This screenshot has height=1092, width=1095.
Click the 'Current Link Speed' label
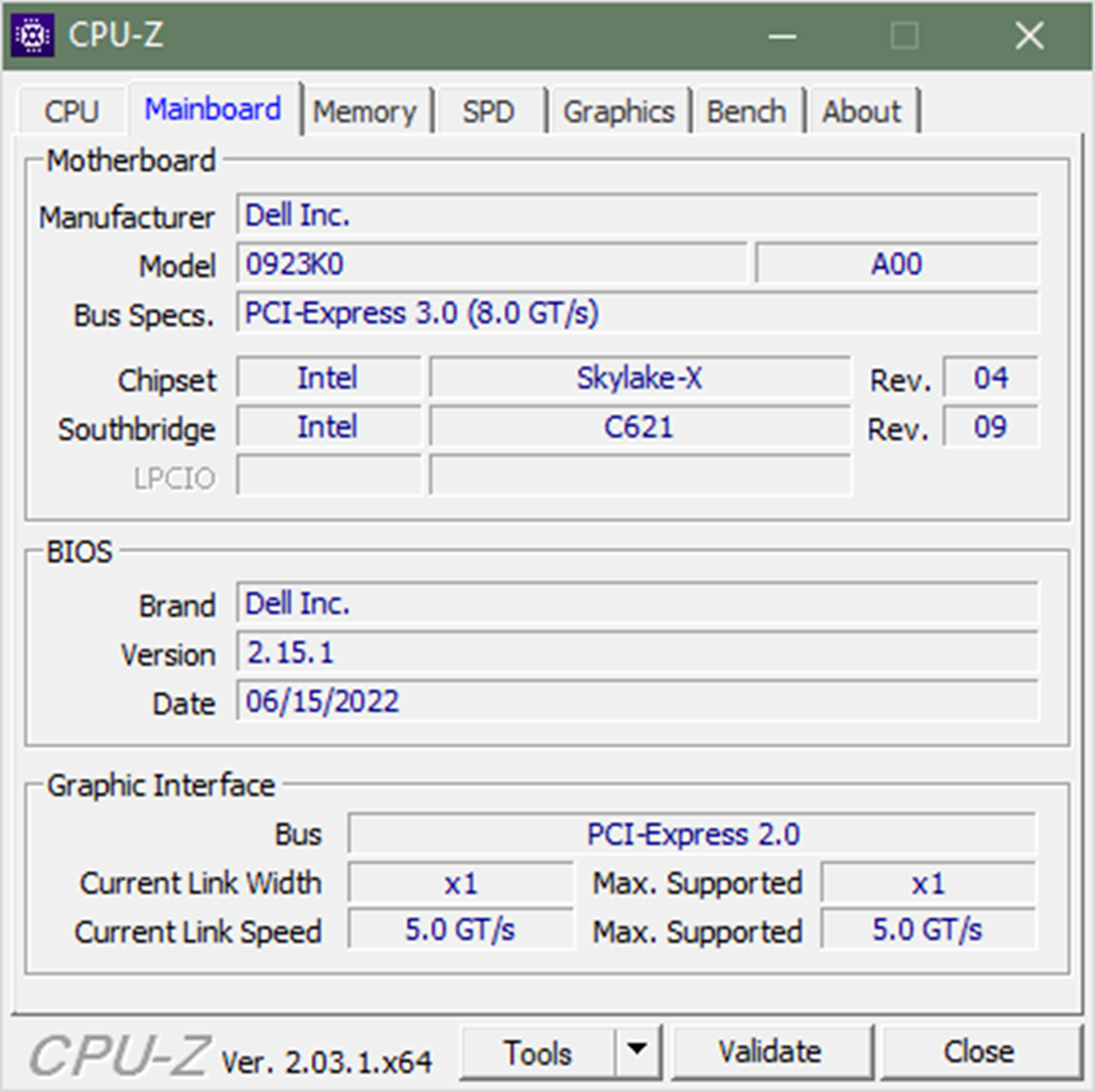(198, 931)
